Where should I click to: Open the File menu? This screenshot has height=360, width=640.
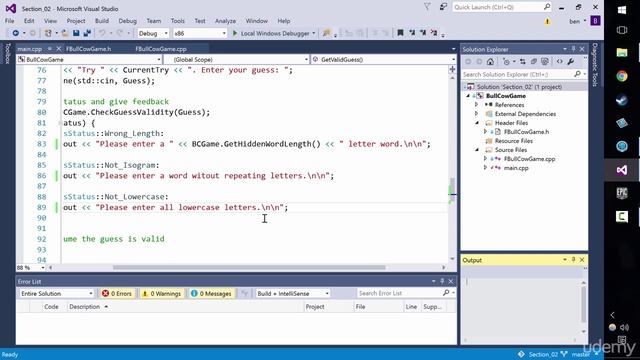pos(9,21)
